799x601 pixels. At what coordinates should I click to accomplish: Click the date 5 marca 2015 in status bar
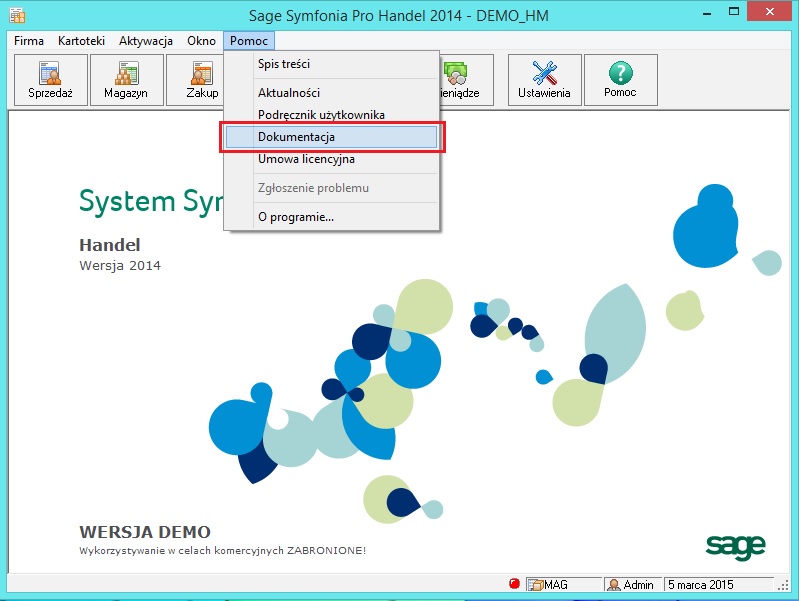point(718,585)
